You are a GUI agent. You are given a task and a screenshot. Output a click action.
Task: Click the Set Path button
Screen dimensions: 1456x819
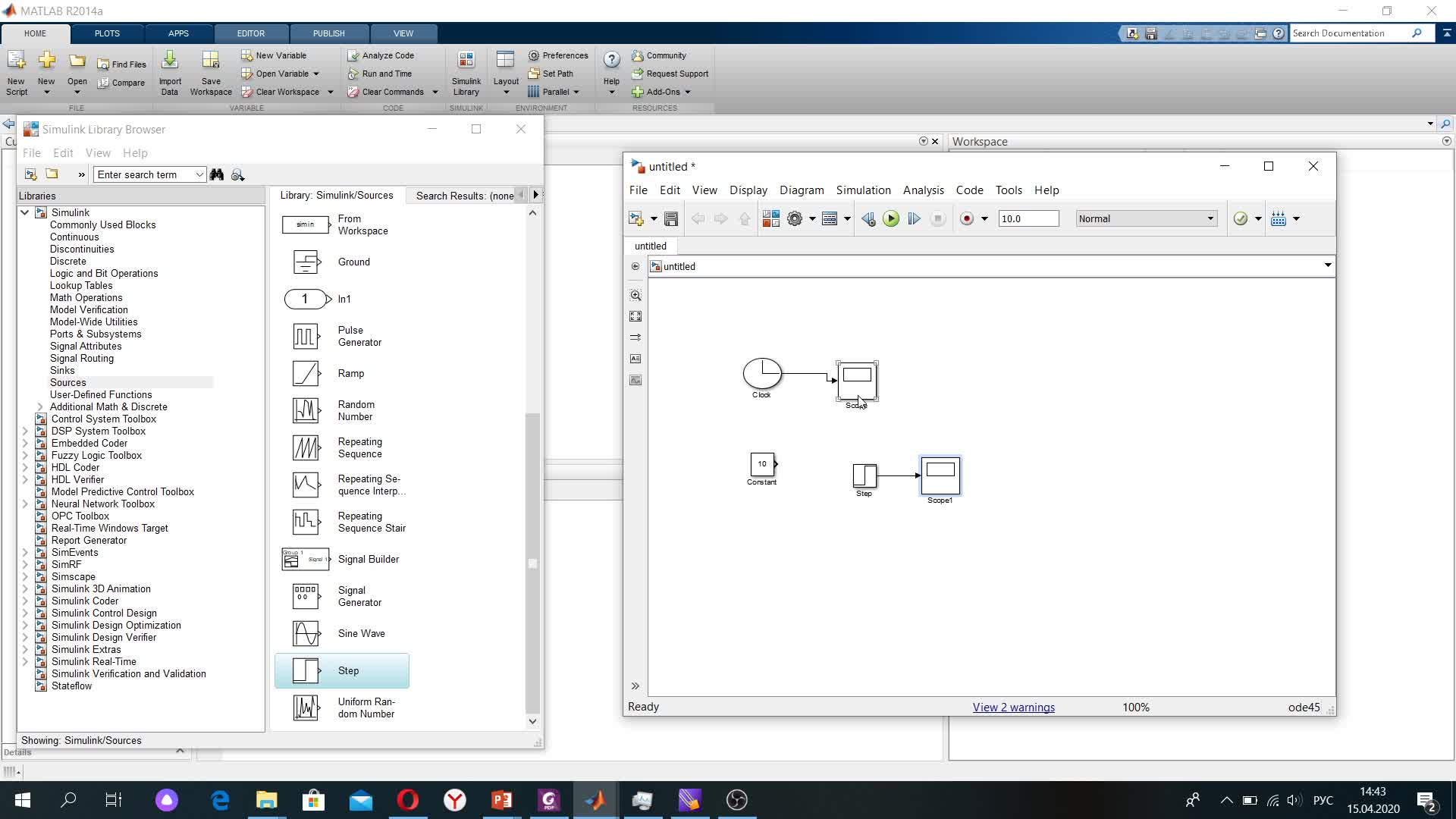551,74
